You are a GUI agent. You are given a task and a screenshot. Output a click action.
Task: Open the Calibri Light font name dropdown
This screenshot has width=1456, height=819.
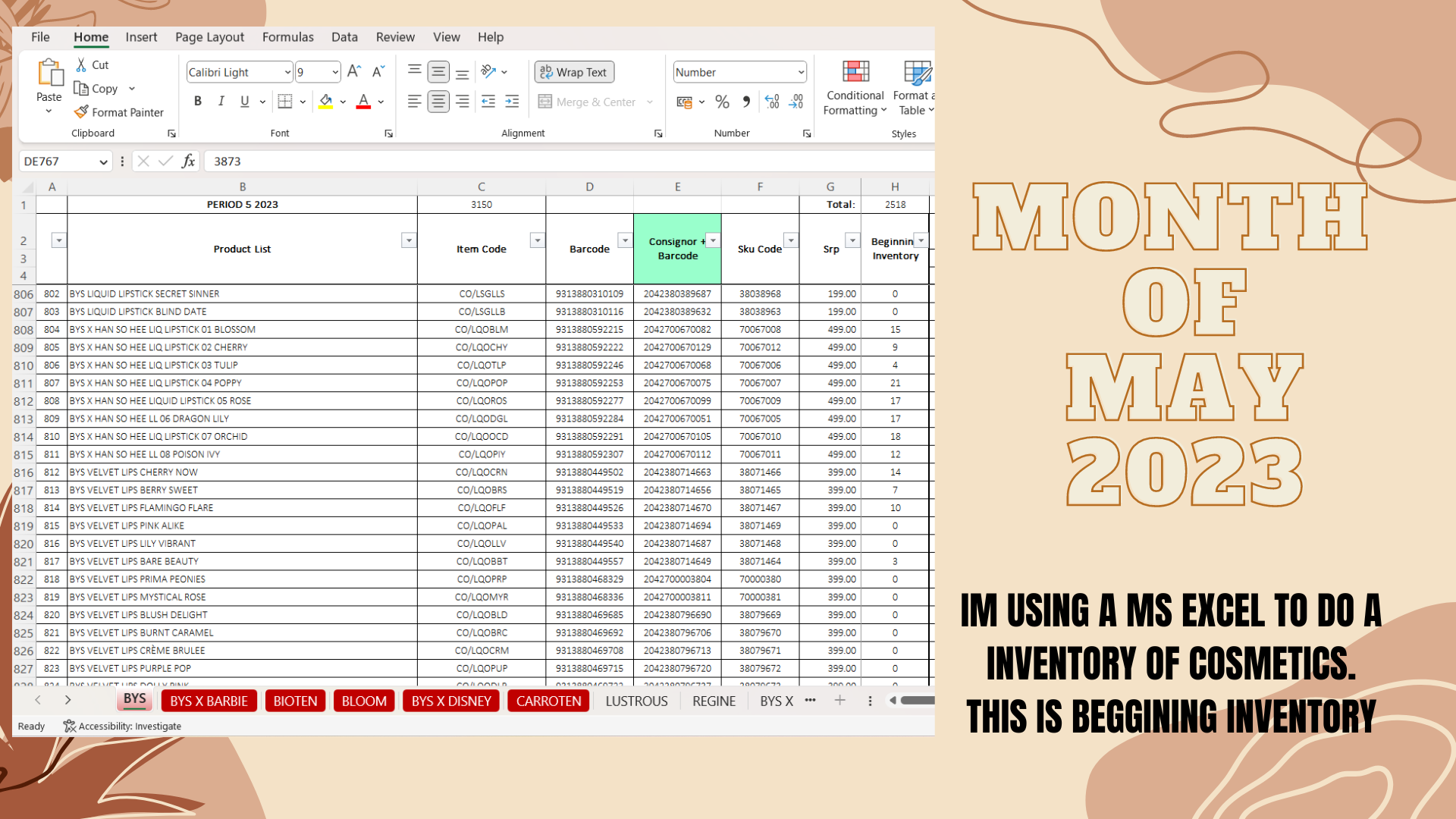point(287,73)
